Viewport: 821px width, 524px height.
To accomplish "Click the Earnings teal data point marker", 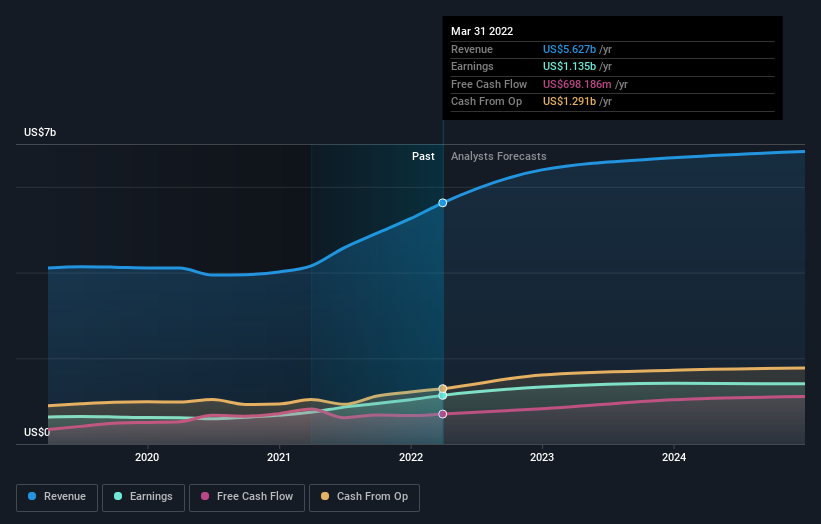I will [x=442, y=396].
